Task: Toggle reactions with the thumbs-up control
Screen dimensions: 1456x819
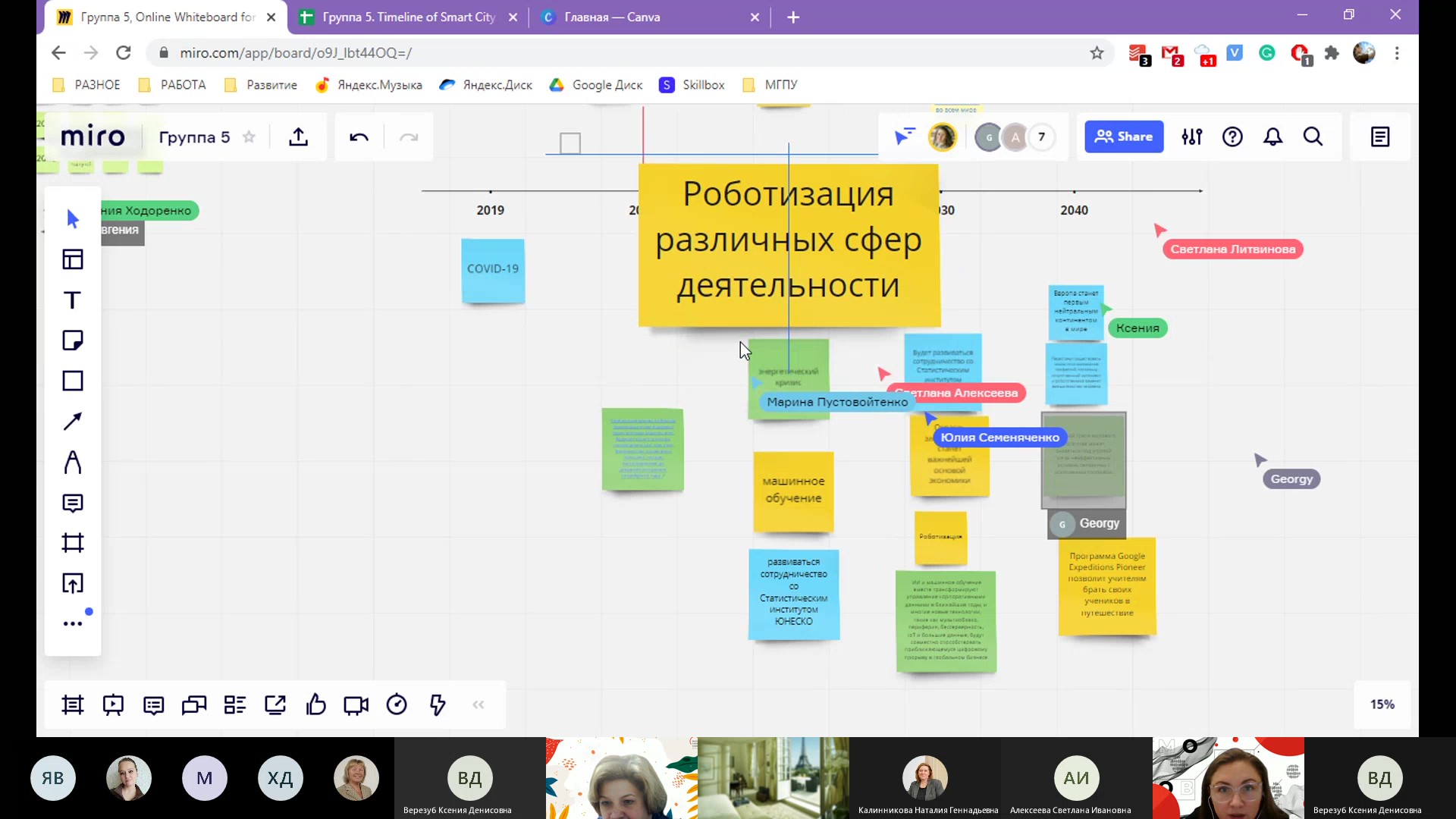Action: pyautogui.click(x=315, y=704)
